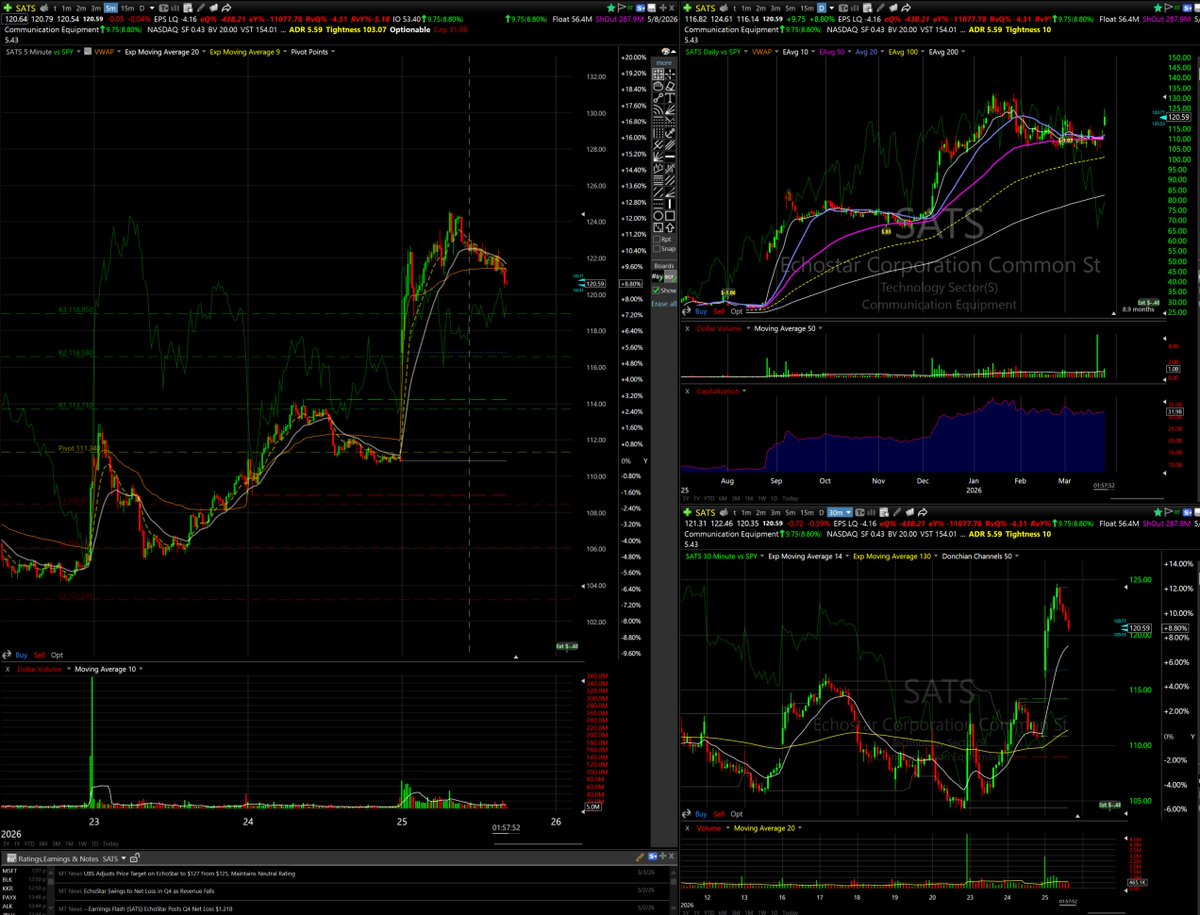The width and height of the screenshot is (1200, 915).
Task: Open Exp Moving Average 9 dropdown
Action: [x=285, y=52]
